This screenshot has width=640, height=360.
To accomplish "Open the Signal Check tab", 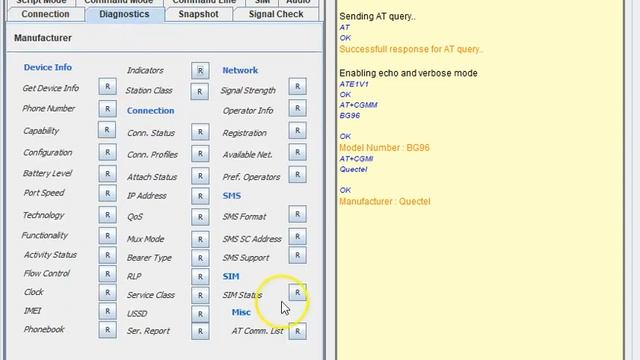I will (x=276, y=14).
